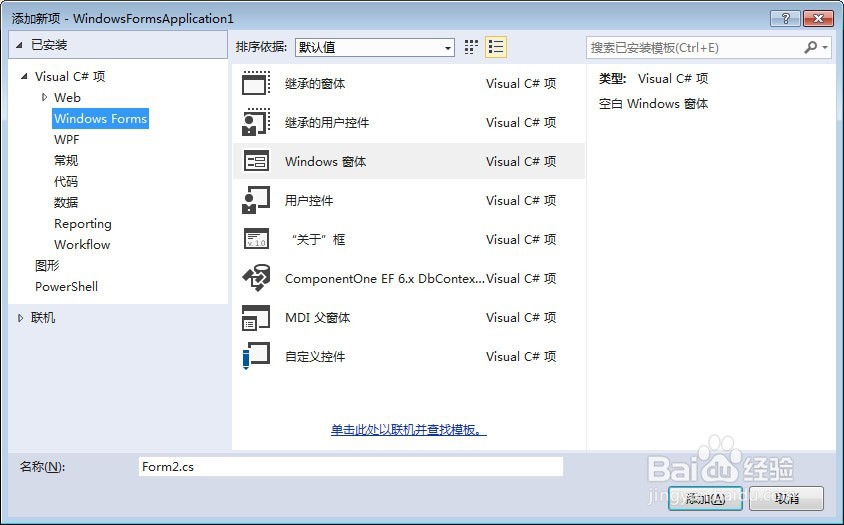Select the MDI 父窗体 item name
This screenshot has height=525, width=844.
click(318, 318)
